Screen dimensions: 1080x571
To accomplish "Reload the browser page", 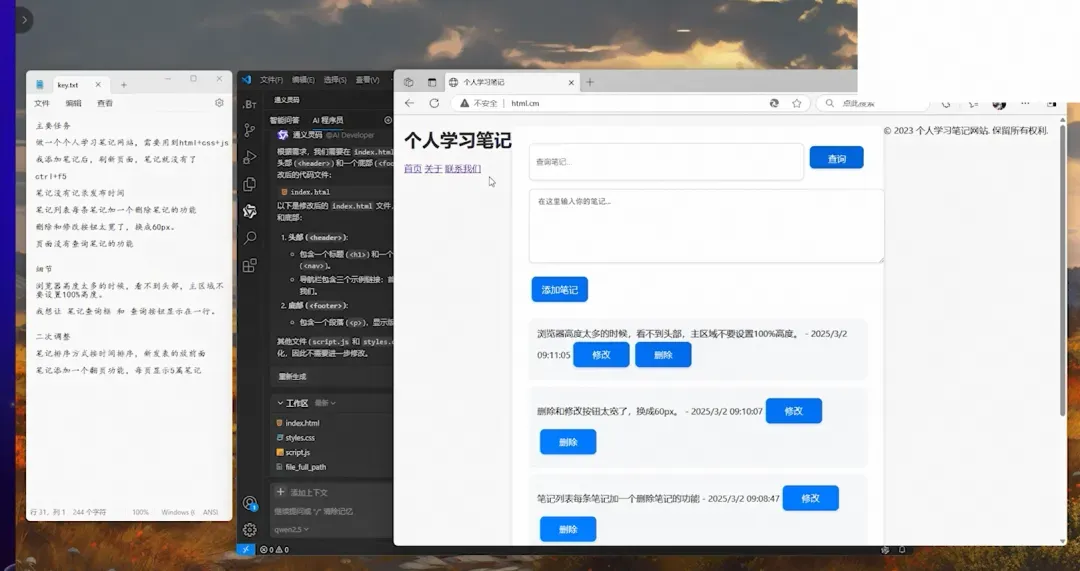I will point(434,103).
